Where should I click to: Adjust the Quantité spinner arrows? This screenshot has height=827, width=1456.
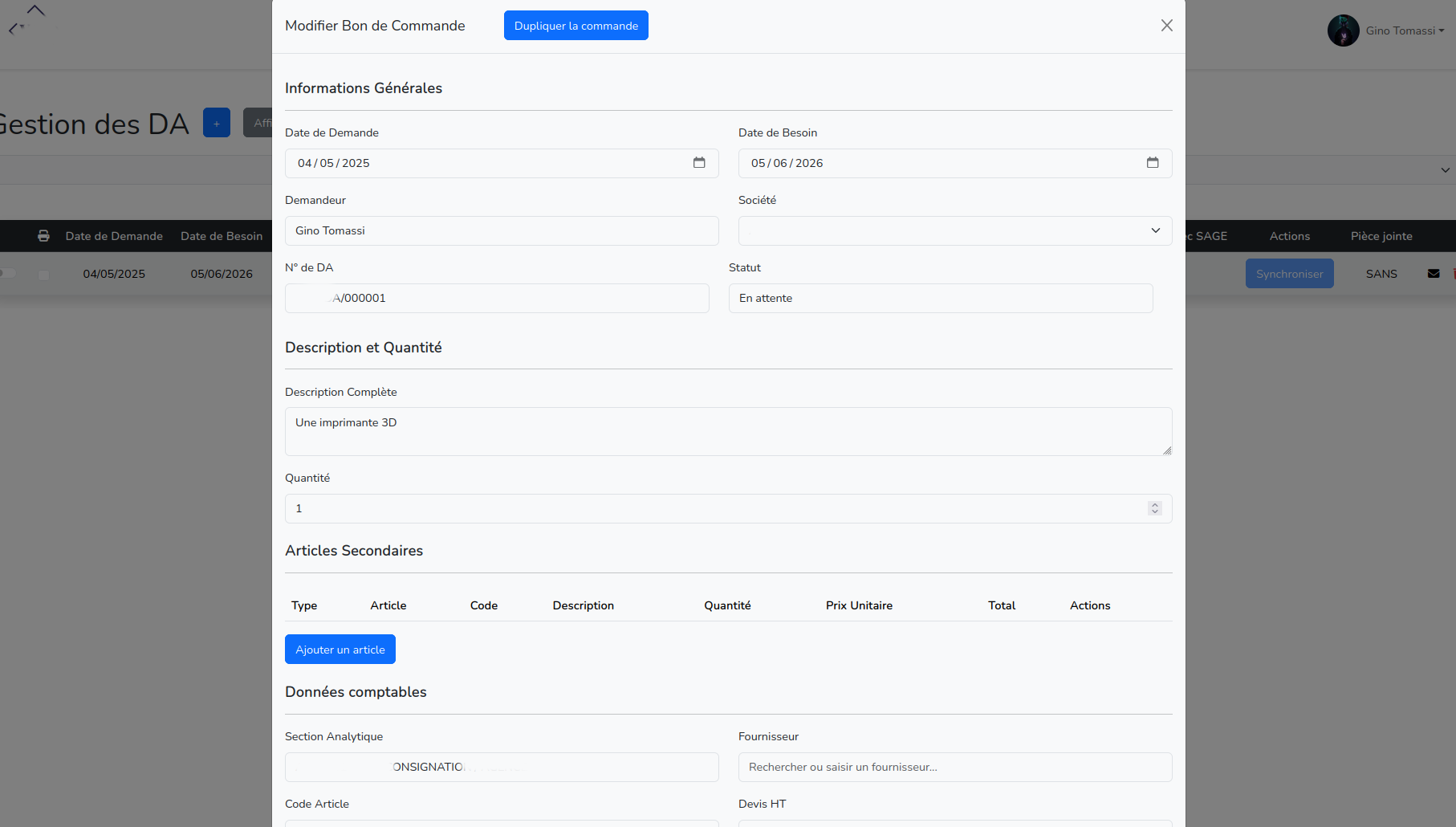(1154, 508)
